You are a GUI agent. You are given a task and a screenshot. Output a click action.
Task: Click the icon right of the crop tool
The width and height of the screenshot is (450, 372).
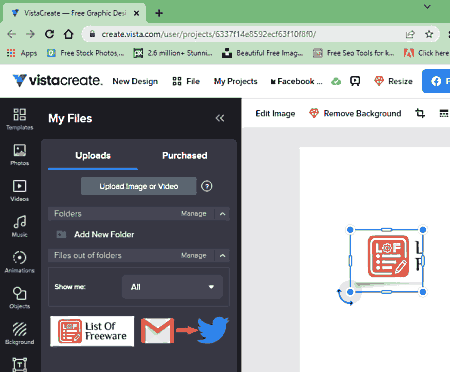tap(444, 113)
